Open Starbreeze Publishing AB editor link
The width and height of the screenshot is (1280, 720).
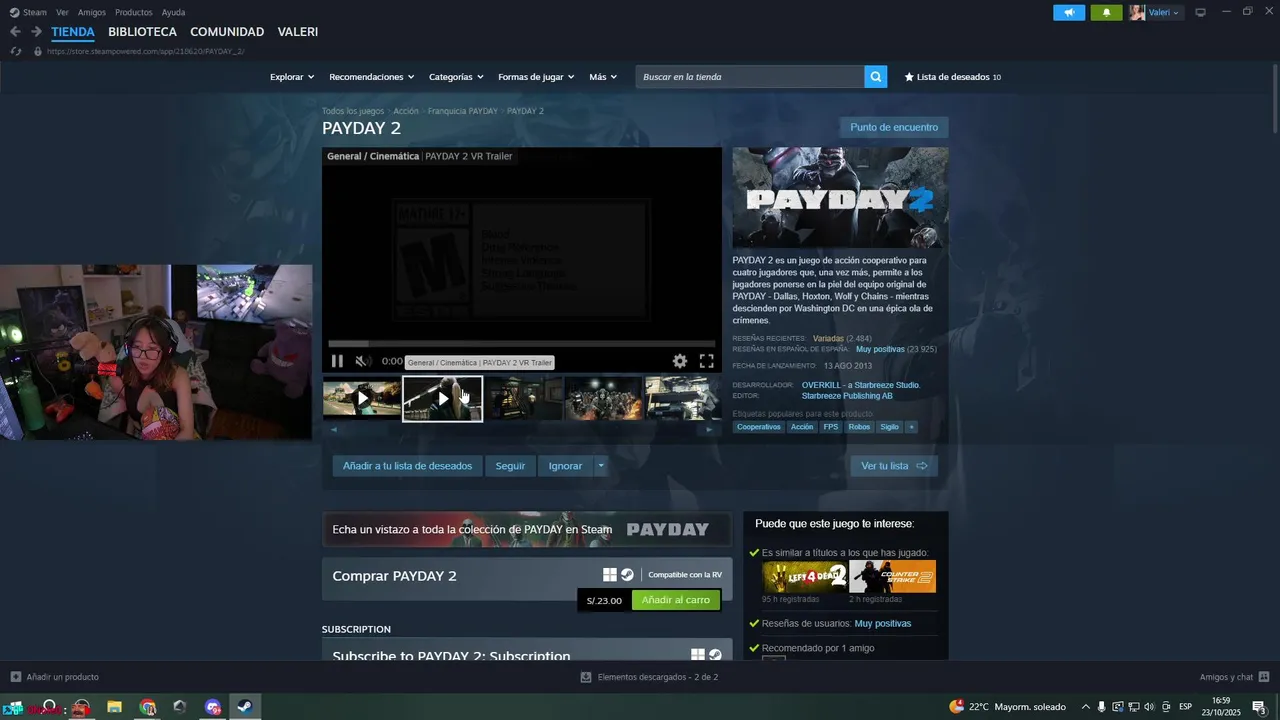(x=847, y=396)
